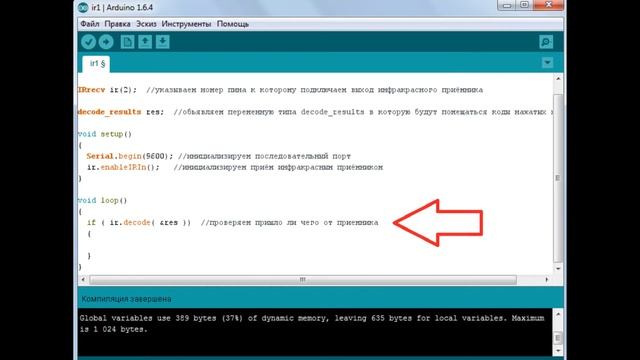Viewport: 640px width, 360px height.
Task: Open a sketch with the up-arrow icon
Action: click(x=145, y=42)
